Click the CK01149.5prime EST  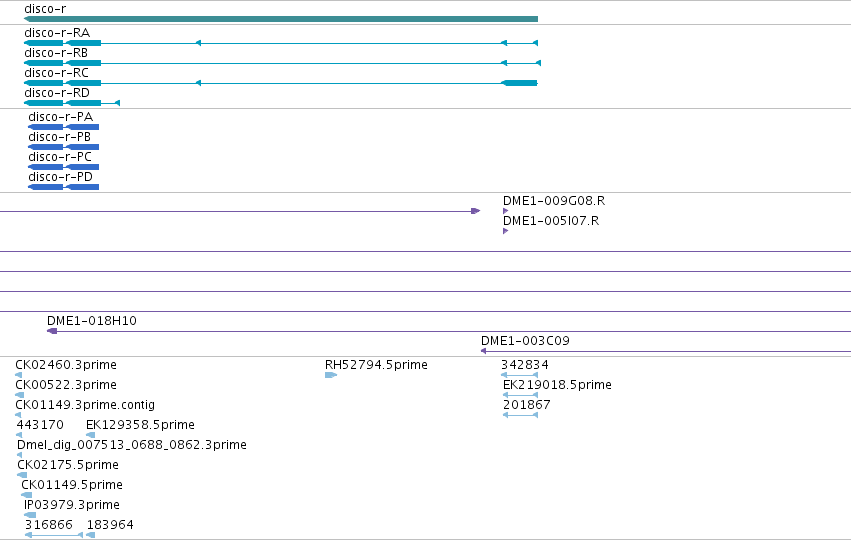[72, 485]
